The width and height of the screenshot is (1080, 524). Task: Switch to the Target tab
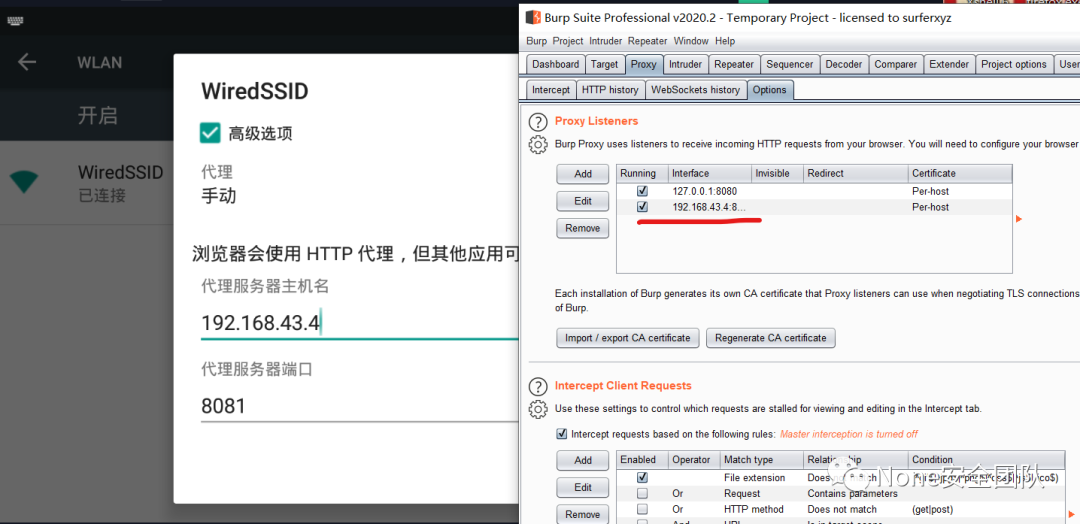click(604, 64)
